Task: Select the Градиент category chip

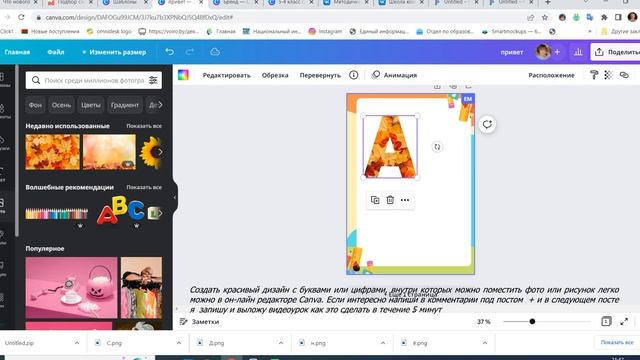Action: coord(124,105)
